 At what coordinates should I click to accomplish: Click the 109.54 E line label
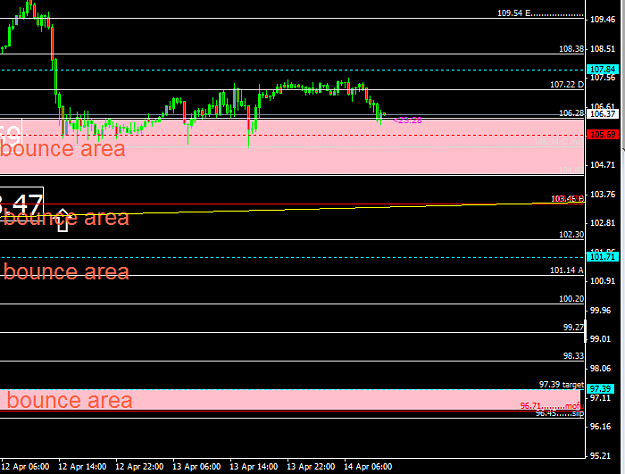click(540, 13)
